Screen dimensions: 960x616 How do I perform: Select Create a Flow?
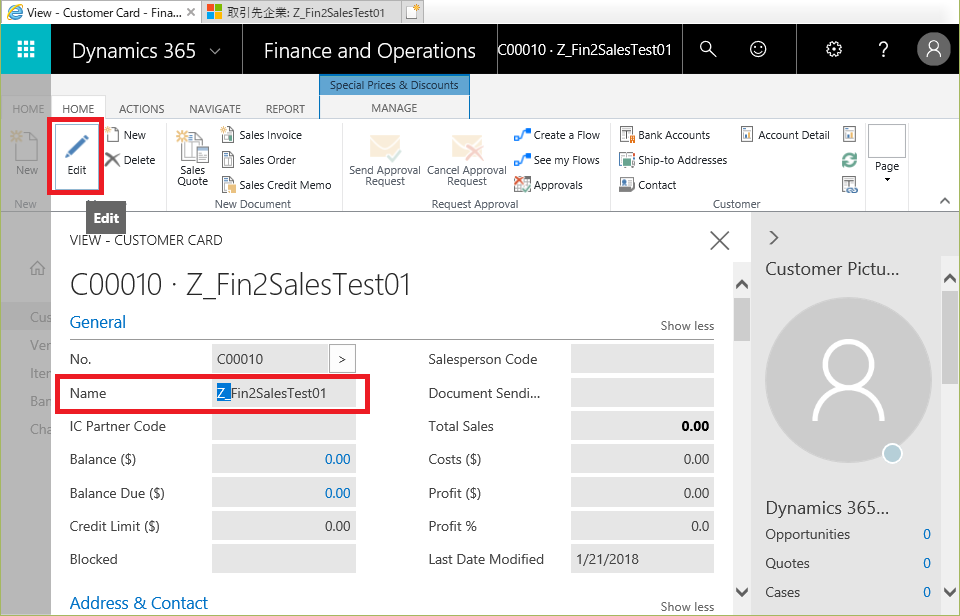tap(557, 135)
